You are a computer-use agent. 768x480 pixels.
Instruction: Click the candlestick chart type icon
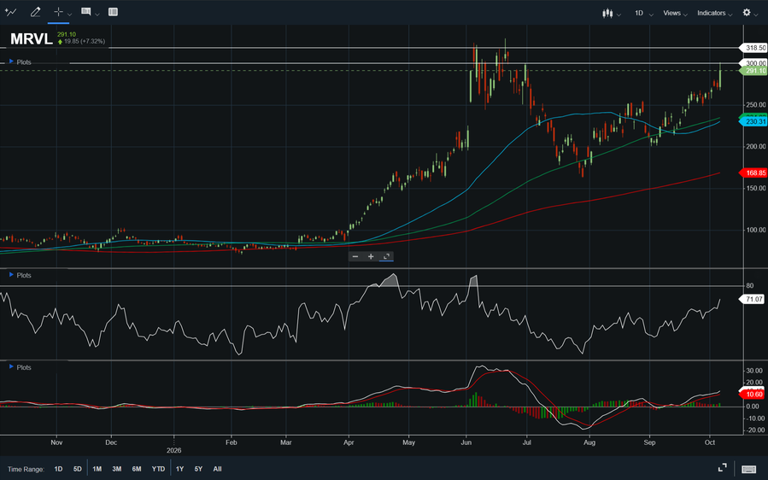click(607, 13)
